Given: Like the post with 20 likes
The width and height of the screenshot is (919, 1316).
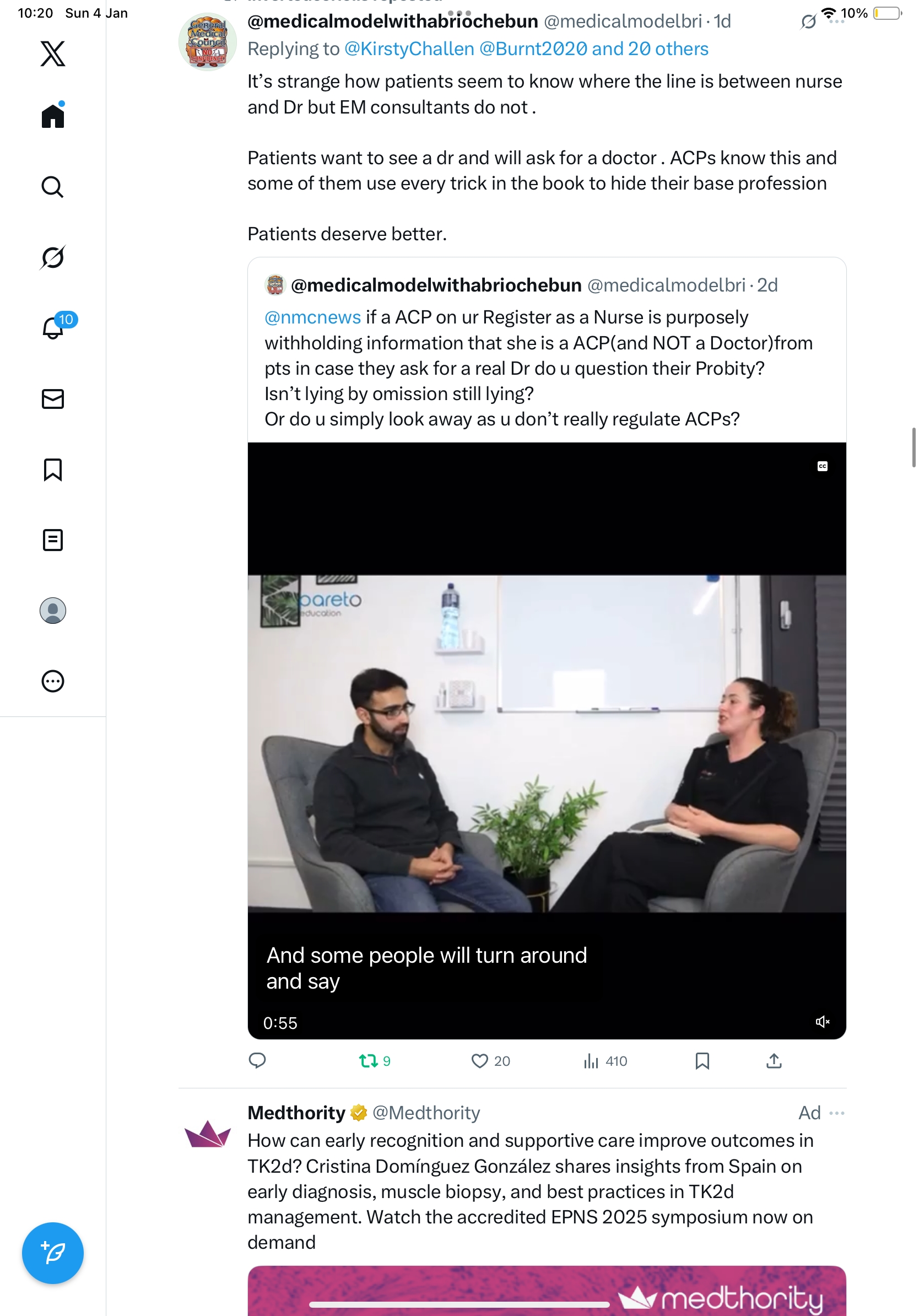Looking at the screenshot, I should point(479,1061).
